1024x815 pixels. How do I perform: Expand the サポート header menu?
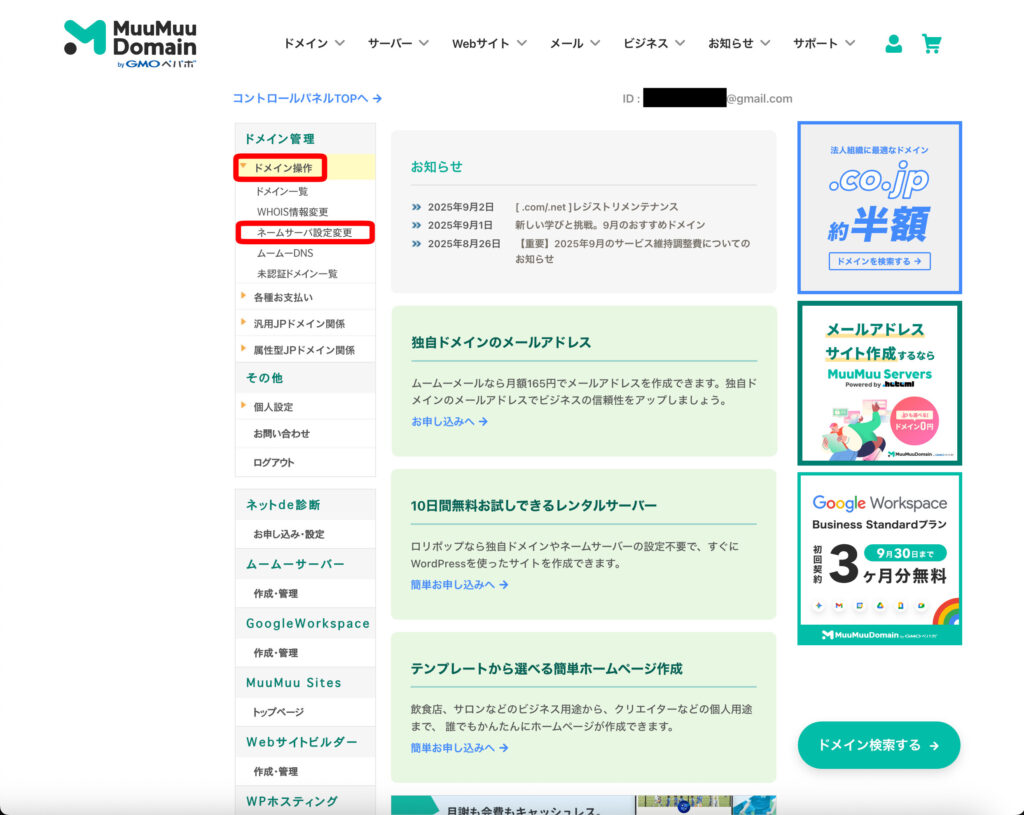pyautogui.click(x=824, y=44)
